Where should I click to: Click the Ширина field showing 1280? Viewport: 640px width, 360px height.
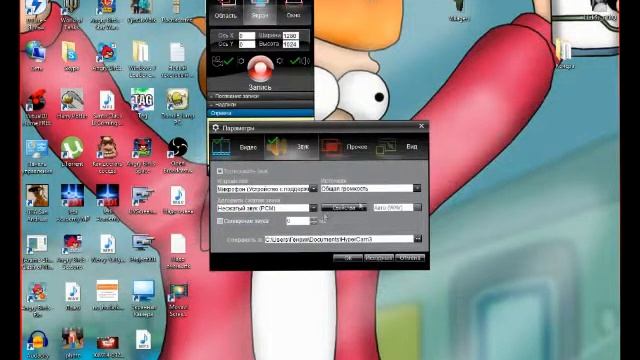[x=291, y=36]
